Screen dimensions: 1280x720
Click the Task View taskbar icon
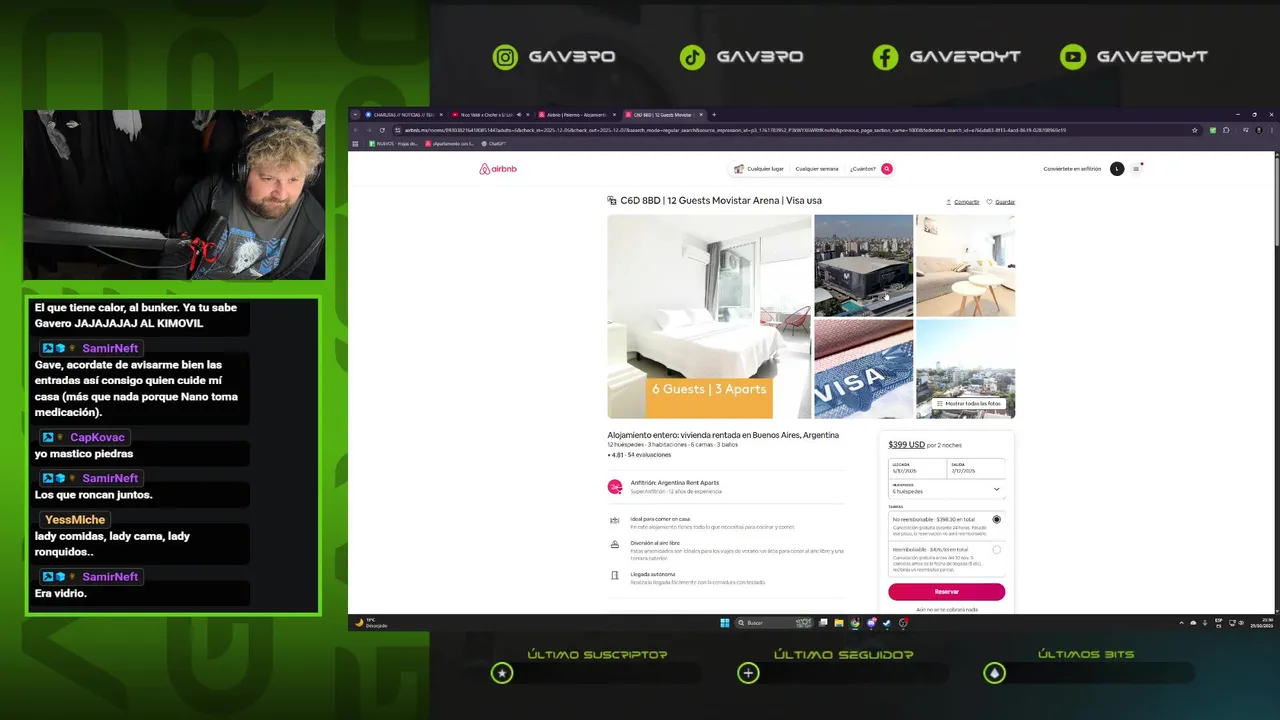pos(823,623)
